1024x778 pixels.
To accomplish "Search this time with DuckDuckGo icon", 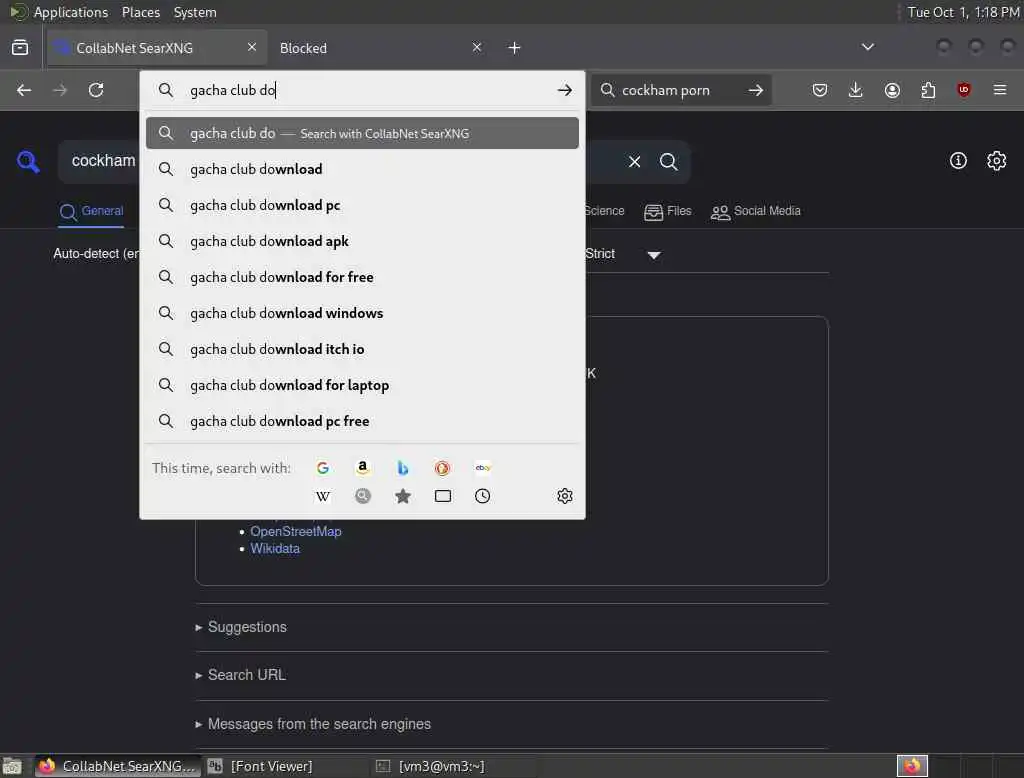I will (x=442, y=468).
